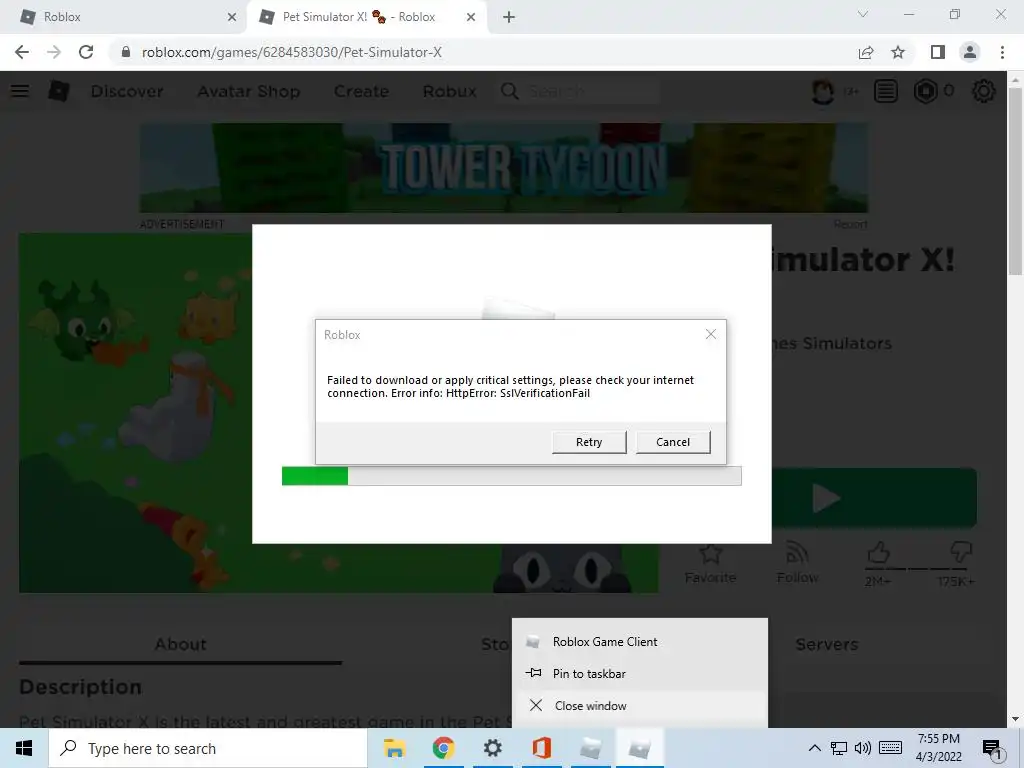The height and width of the screenshot is (768, 1024).
Task: Report the advertisement
Action: point(850,225)
